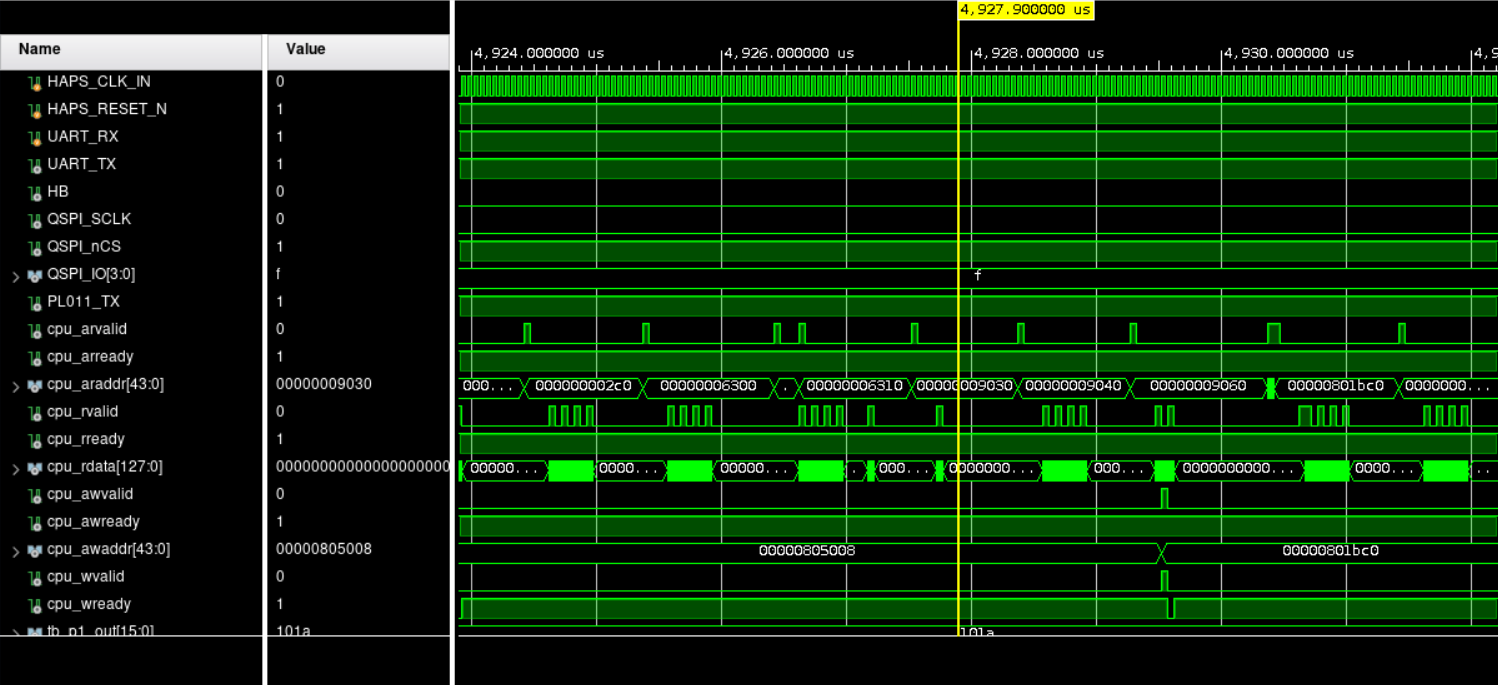
Task: Select the cpu_rready signal icon
Action: [x=34, y=439]
